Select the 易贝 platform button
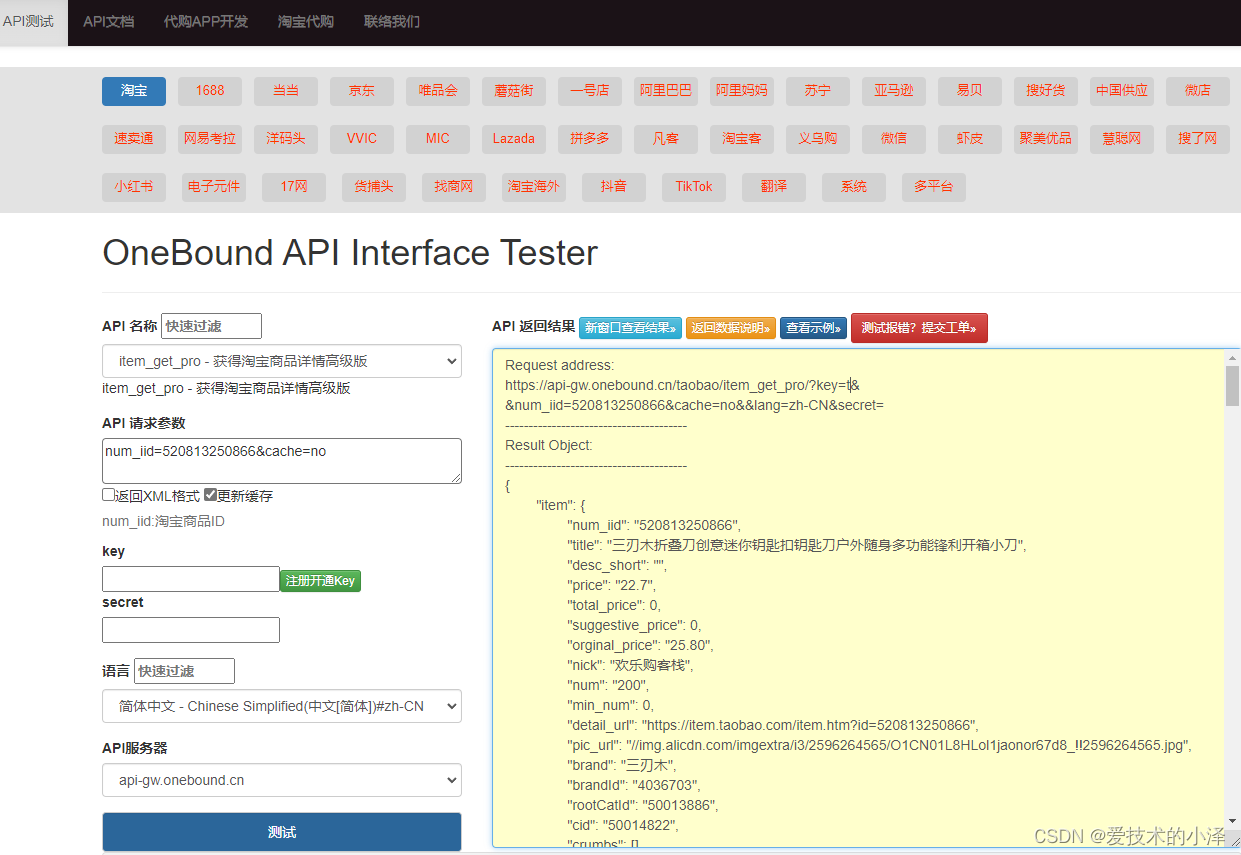 click(970, 91)
